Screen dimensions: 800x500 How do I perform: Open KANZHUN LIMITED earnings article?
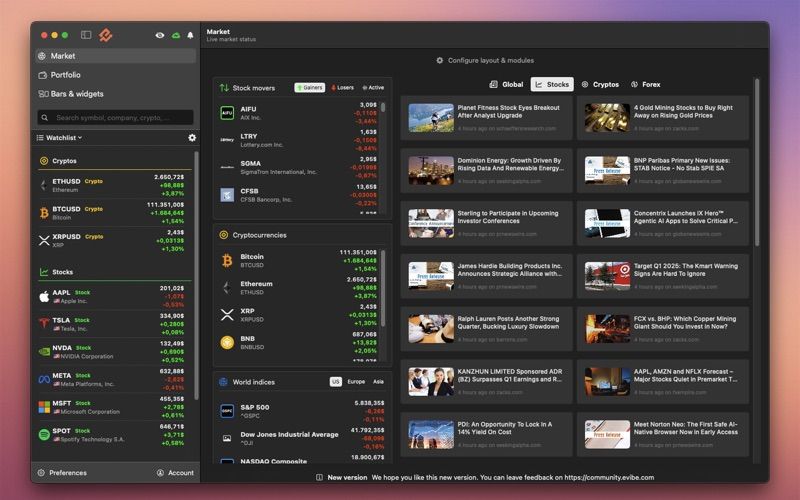pyautogui.click(x=487, y=382)
